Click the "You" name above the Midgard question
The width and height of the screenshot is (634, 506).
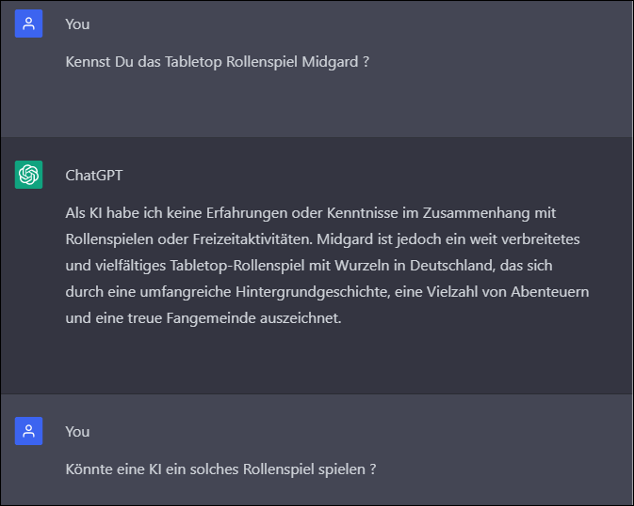[x=77, y=24]
